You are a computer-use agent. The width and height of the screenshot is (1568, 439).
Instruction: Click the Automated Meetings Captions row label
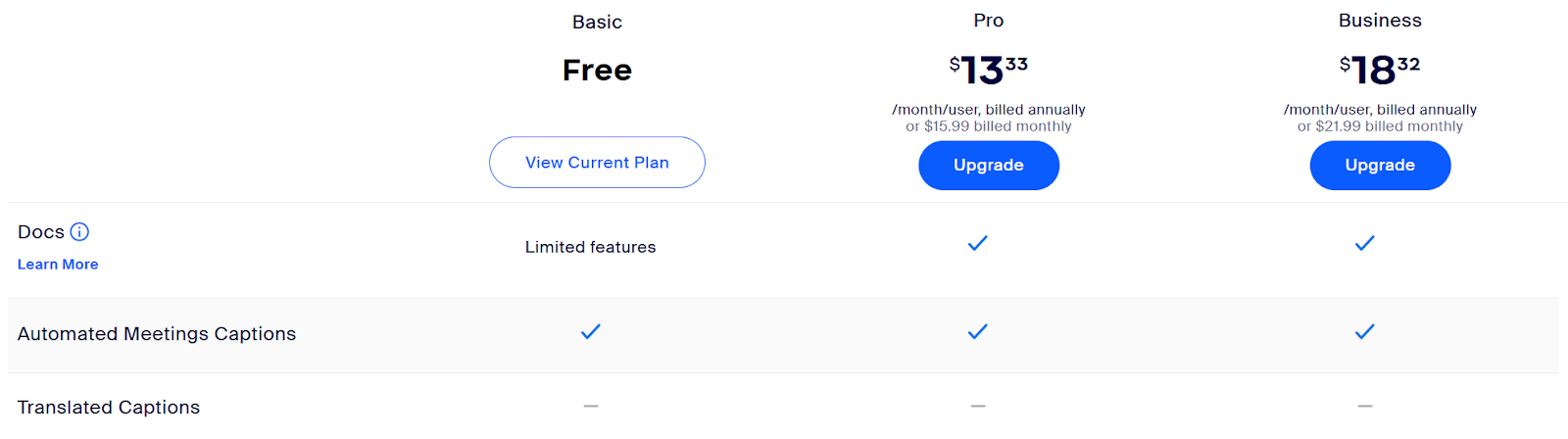[157, 334]
